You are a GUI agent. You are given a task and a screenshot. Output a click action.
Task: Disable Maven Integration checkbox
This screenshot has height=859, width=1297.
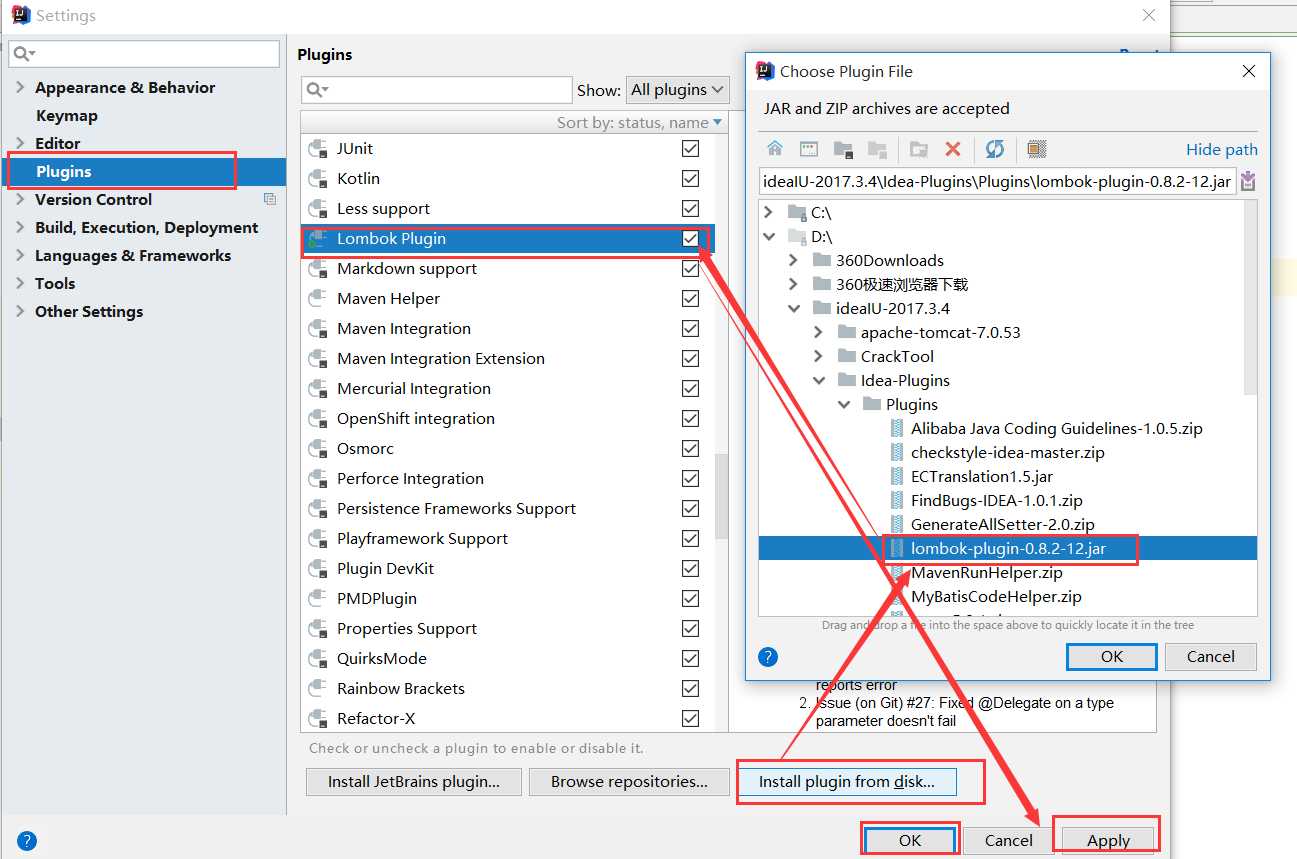[690, 328]
